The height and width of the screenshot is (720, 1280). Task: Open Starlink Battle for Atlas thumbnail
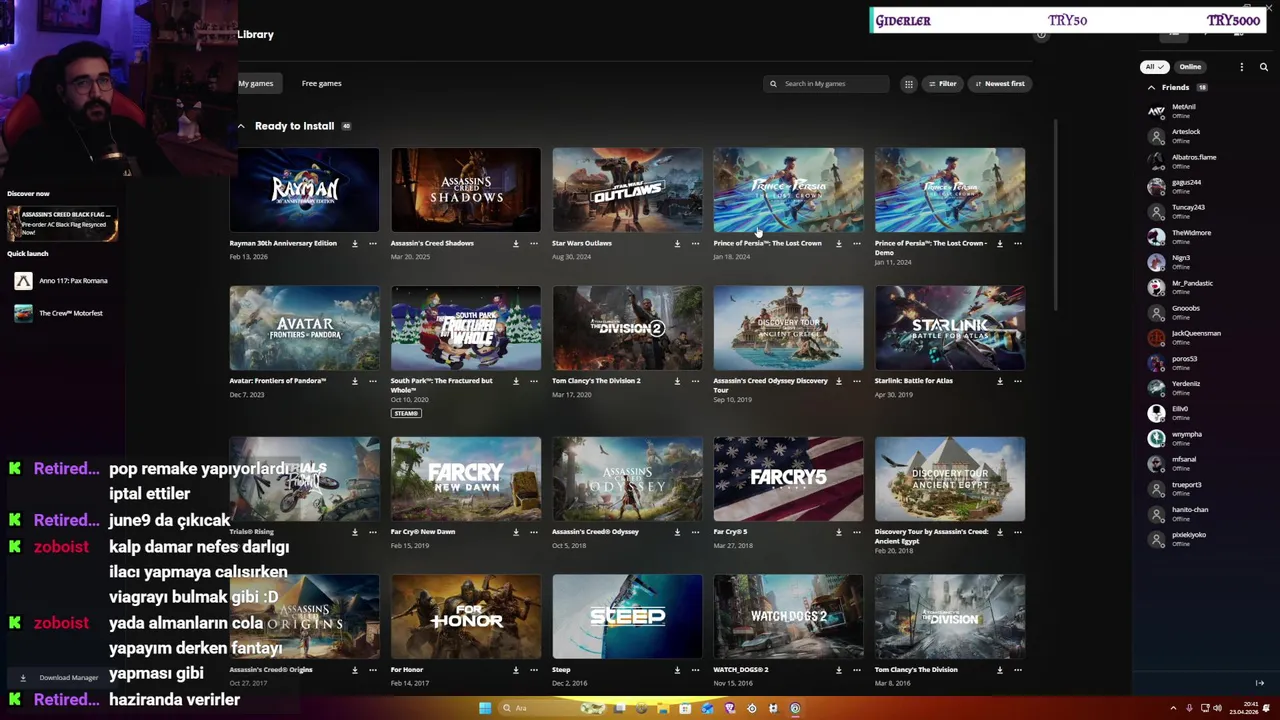pos(950,328)
